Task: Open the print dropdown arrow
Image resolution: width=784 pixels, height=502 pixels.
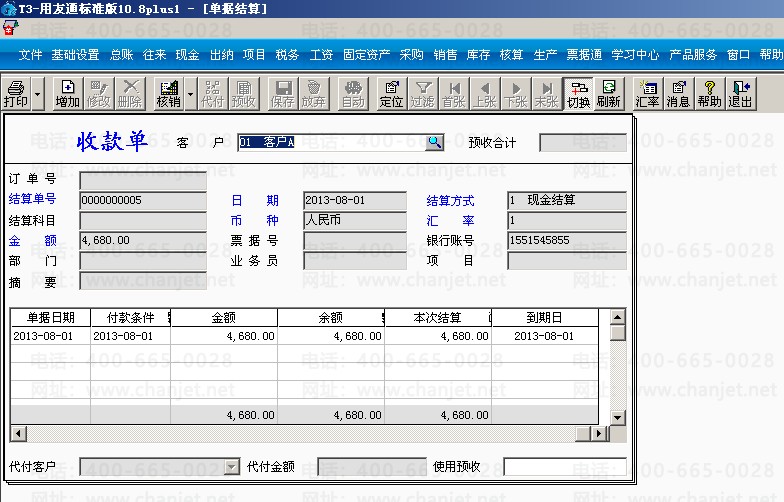Action: point(38,94)
